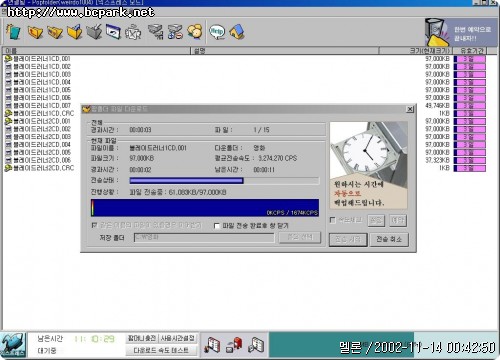This screenshot has width=500, height=360.
Task: Toggle close-window-after-transfer checkbox
Action: pos(217,226)
